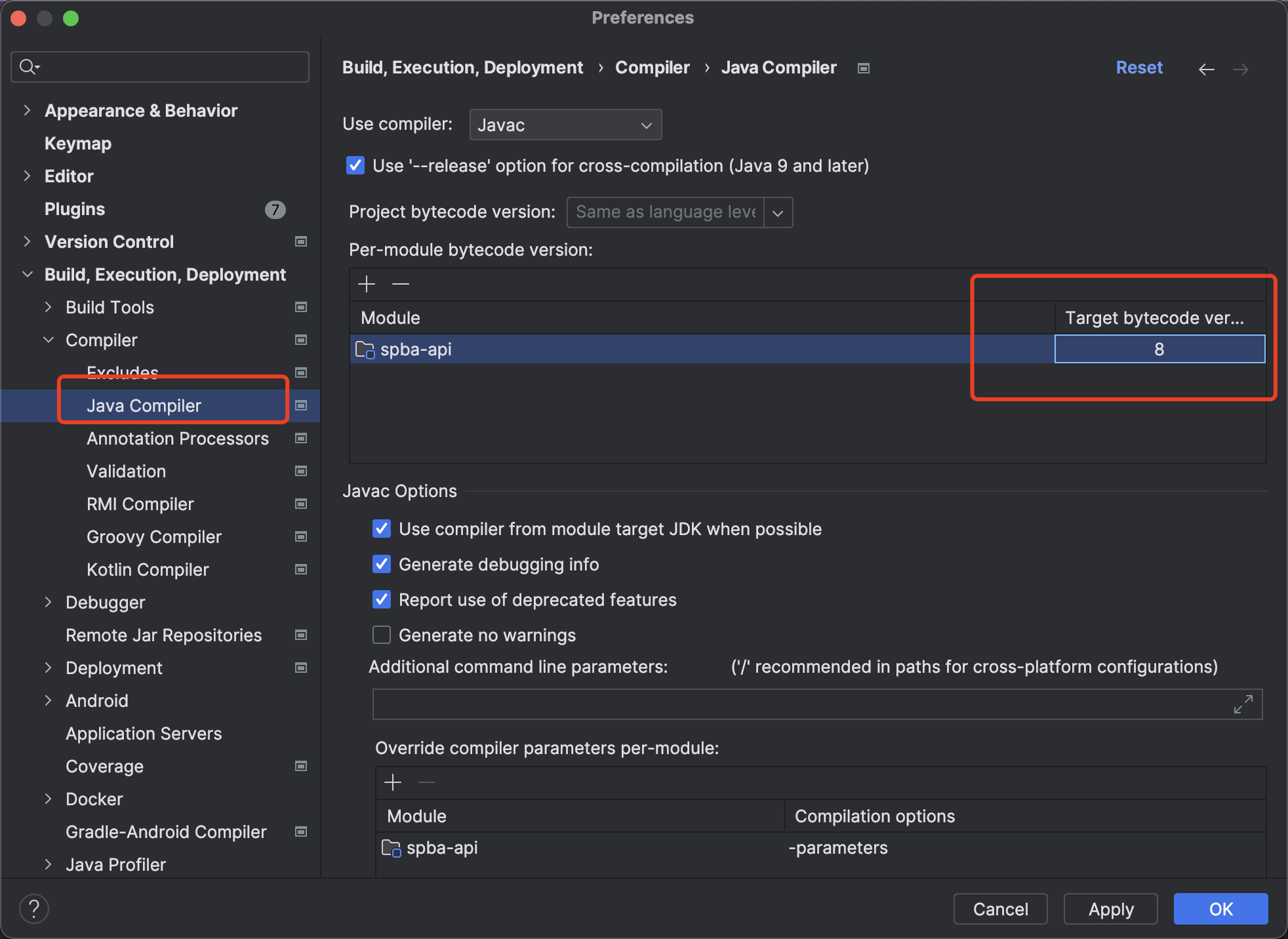Click the Build Tools sidebar icon
The width and height of the screenshot is (1288, 939).
pos(300,307)
